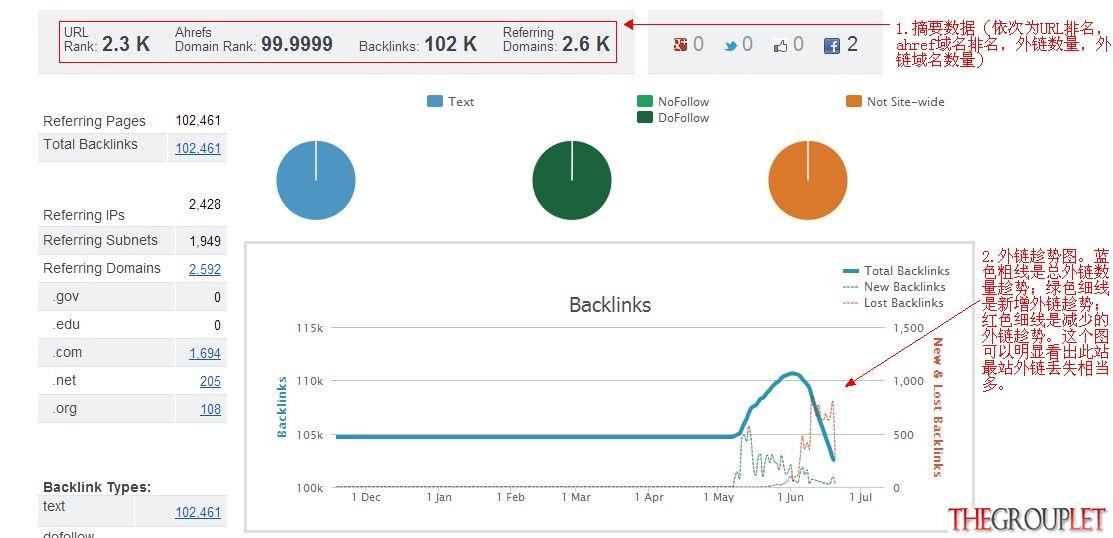Open the text backlink type 102,461 link
Image resolution: width=1113 pixels, height=538 pixels.
pyautogui.click(x=198, y=512)
